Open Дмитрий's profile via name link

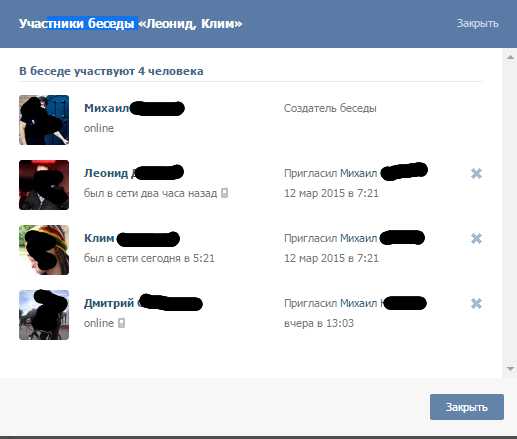point(143,303)
